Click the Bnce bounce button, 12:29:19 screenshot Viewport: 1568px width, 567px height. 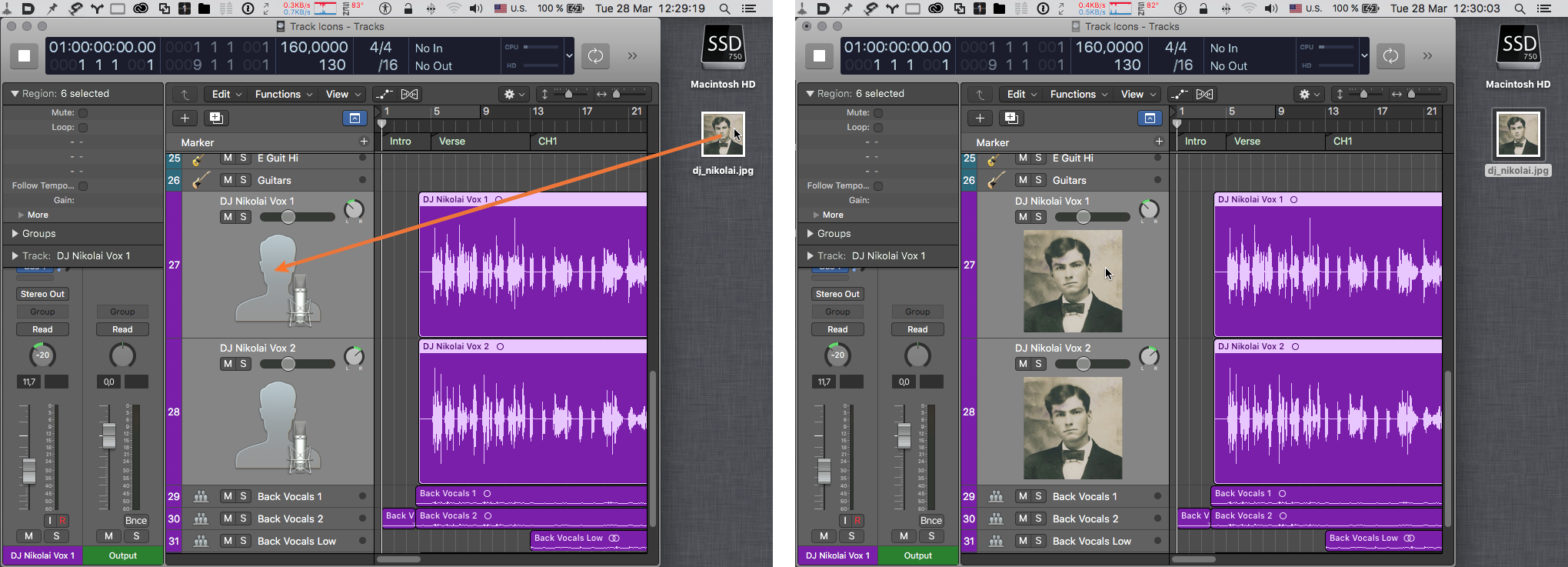pos(136,520)
